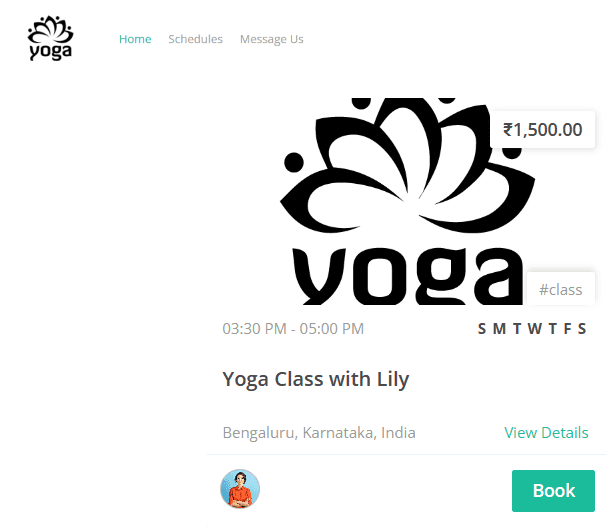Open the Message Us page
The image size is (606, 527).
(x=271, y=39)
